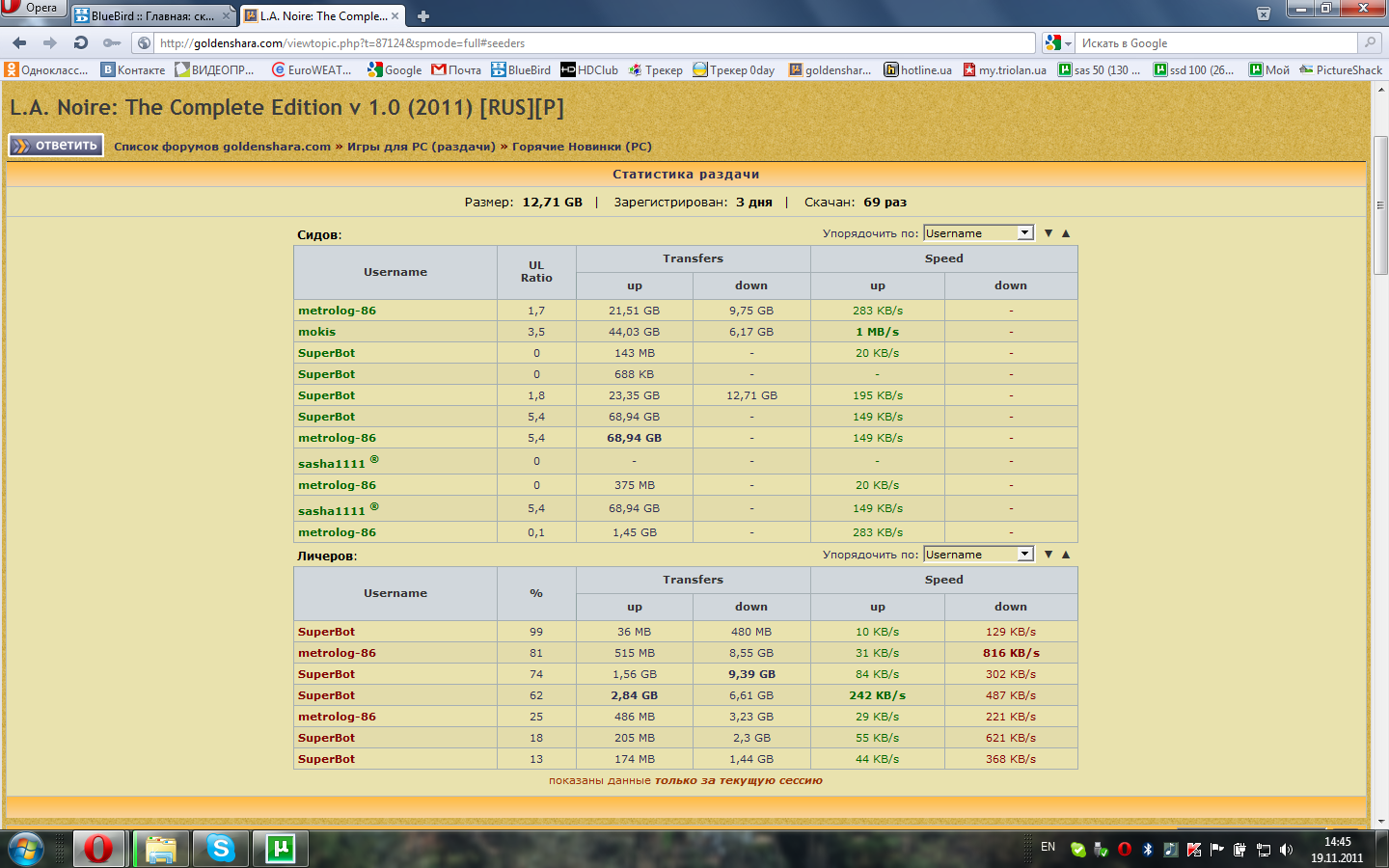Open Skype from the taskbar
Image resolution: width=1389 pixels, height=868 pixels.
pos(220,849)
